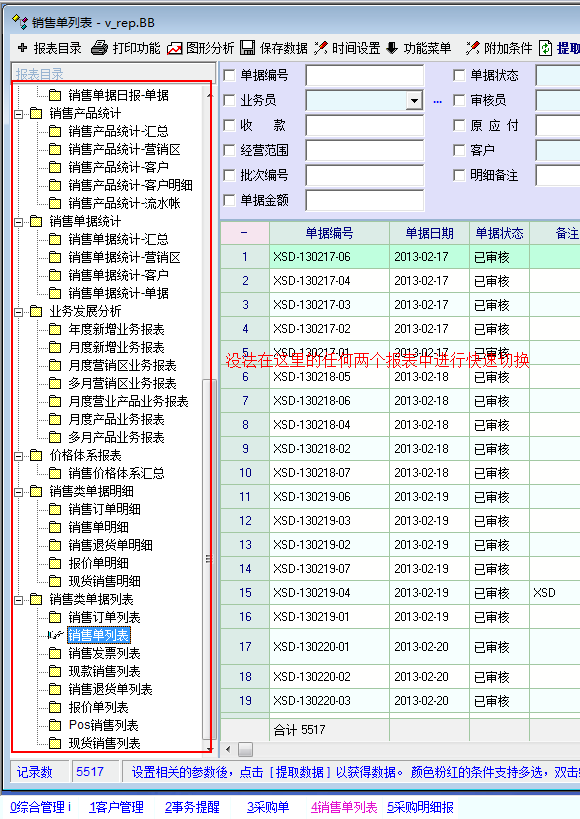Click folder icon of 销售价格体系汇总
The height and width of the screenshot is (819, 580).
tap(55, 473)
